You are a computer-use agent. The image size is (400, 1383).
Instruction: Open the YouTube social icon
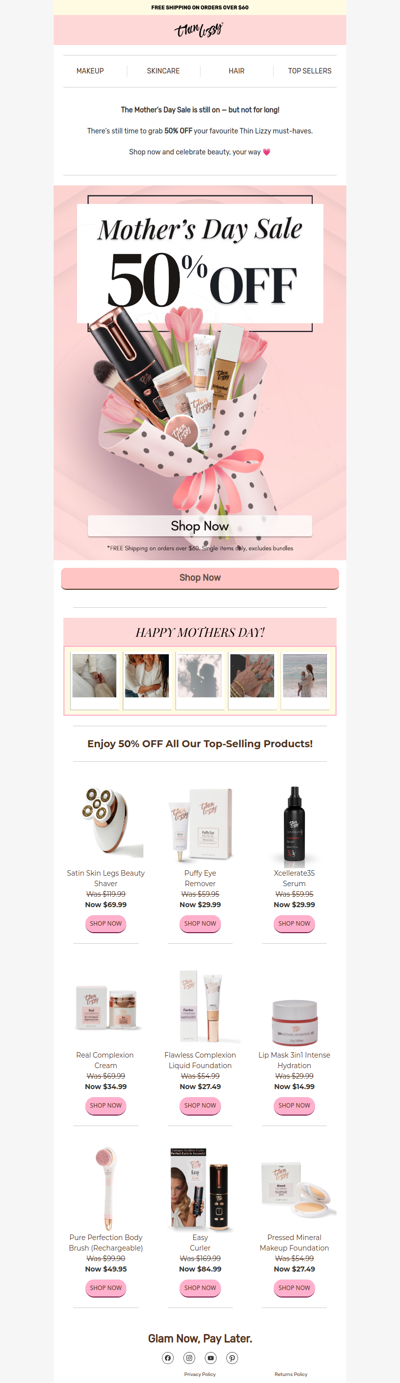pos(211,1358)
